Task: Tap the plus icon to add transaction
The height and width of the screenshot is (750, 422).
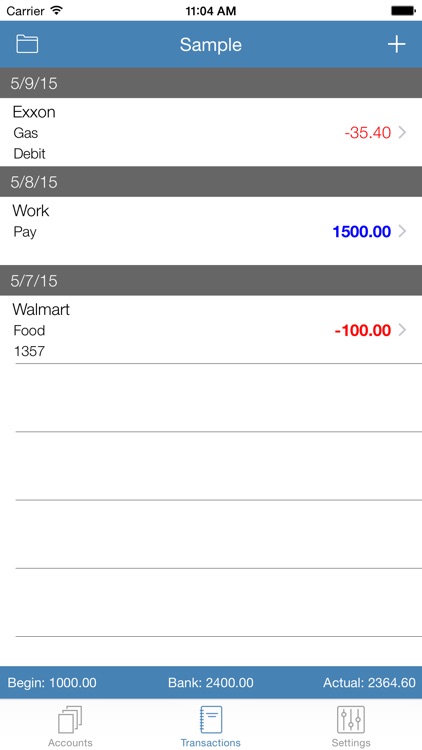Action: click(x=396, y=44)
